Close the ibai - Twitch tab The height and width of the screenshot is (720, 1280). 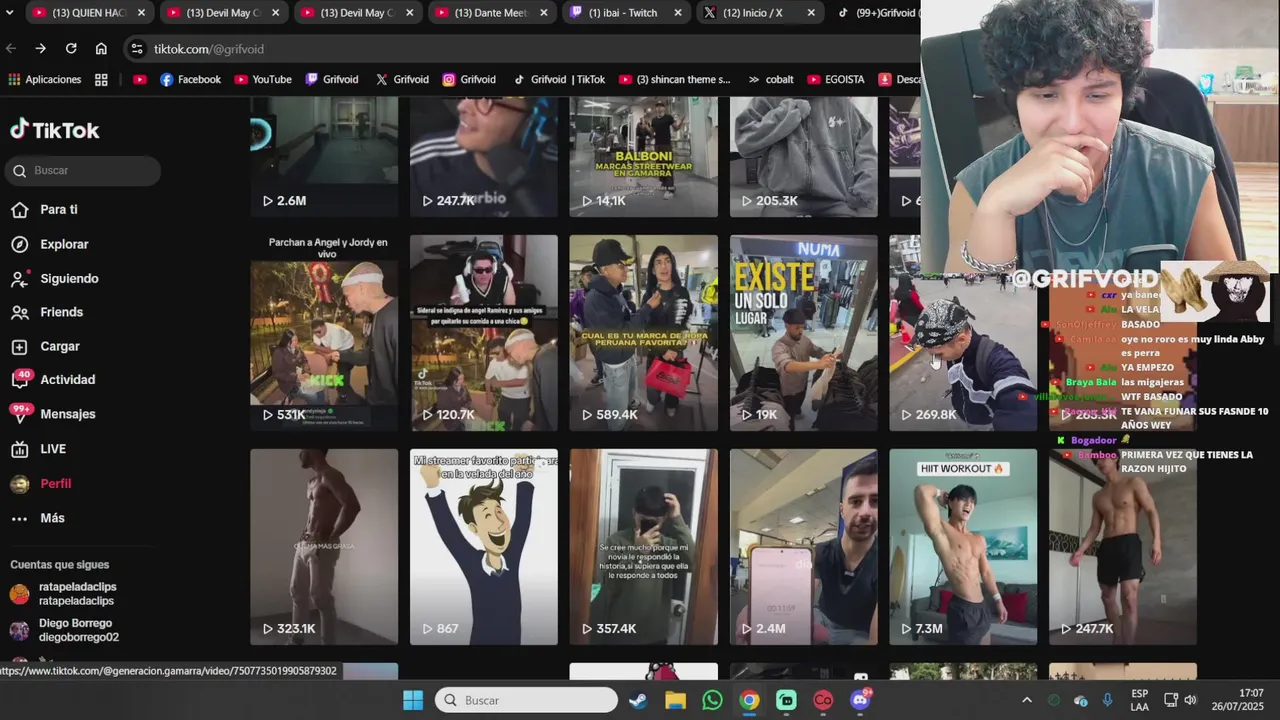[x=678, y=13]
